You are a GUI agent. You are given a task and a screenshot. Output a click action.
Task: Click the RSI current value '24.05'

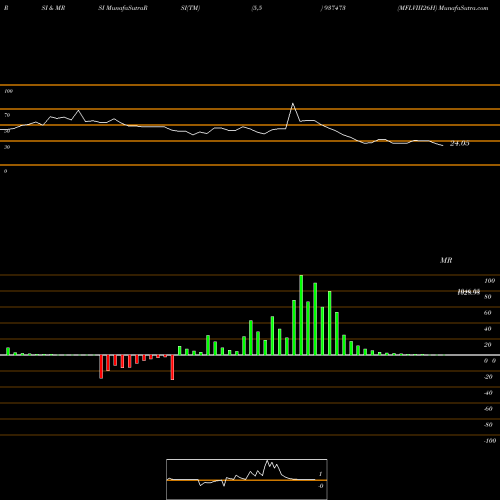pos(459,144)
